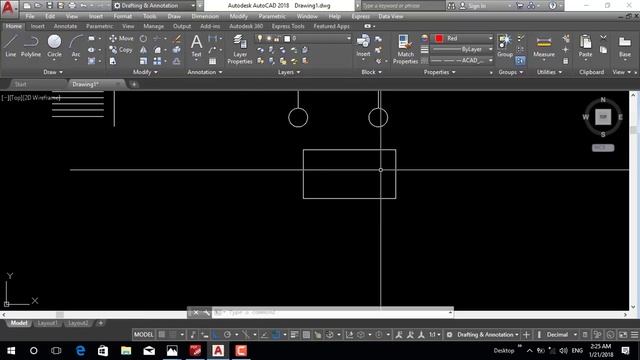Click the layer 0 color swatch
The width and height of the screenshot is (640, 360).
tap(287, 38)
